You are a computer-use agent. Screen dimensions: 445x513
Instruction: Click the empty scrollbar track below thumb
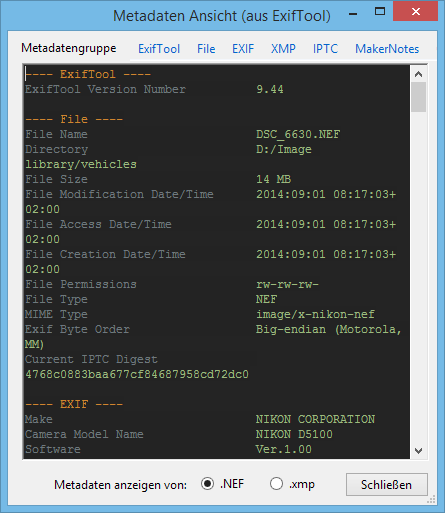click(419, 277)
